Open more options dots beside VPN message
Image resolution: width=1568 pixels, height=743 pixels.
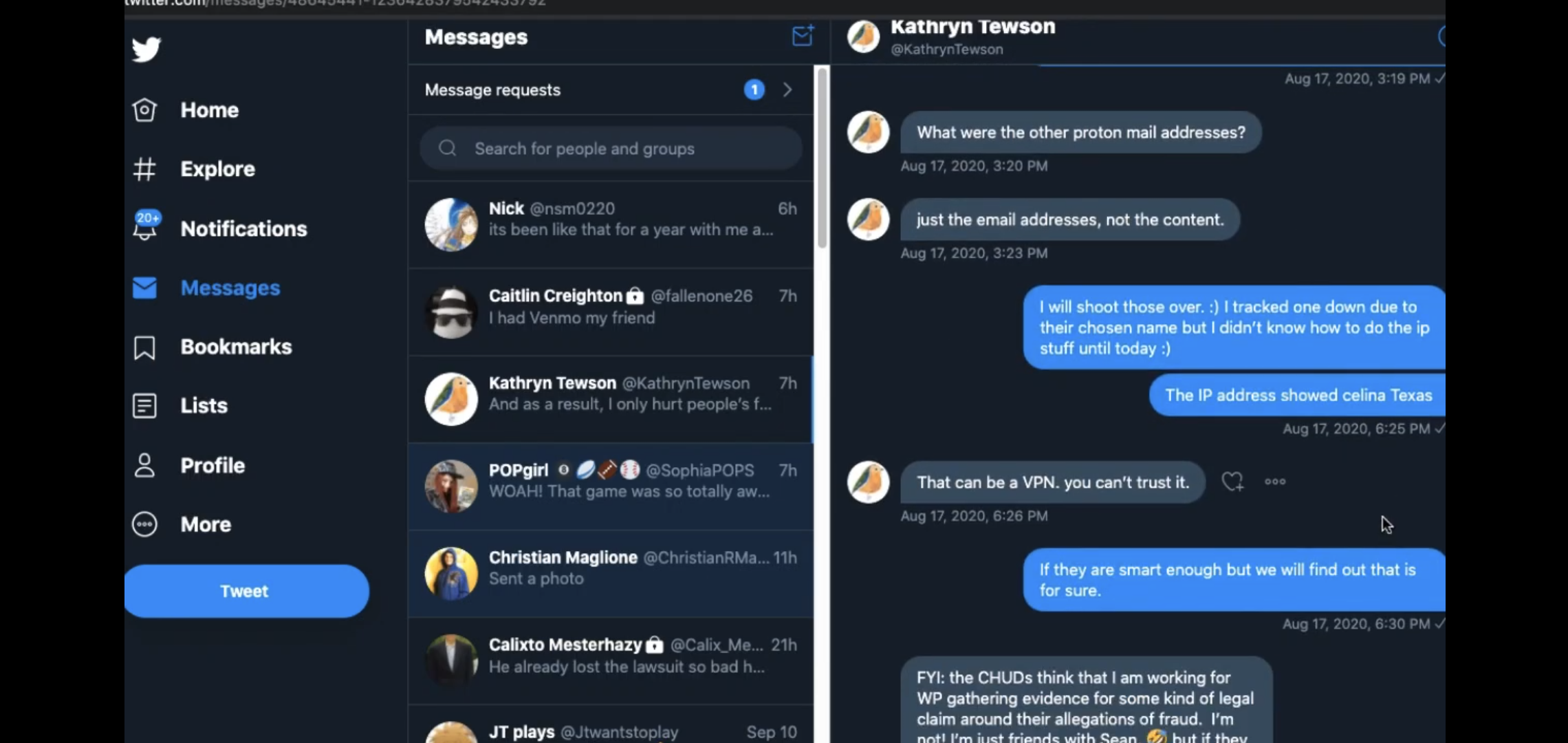click(1275, 482)
